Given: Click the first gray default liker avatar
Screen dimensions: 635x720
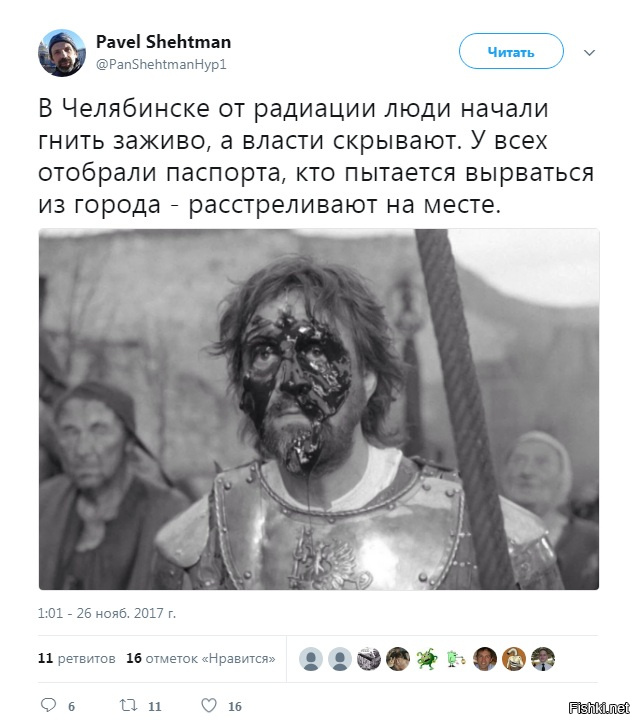Looking at the screenshot, I should coord(311,659).
